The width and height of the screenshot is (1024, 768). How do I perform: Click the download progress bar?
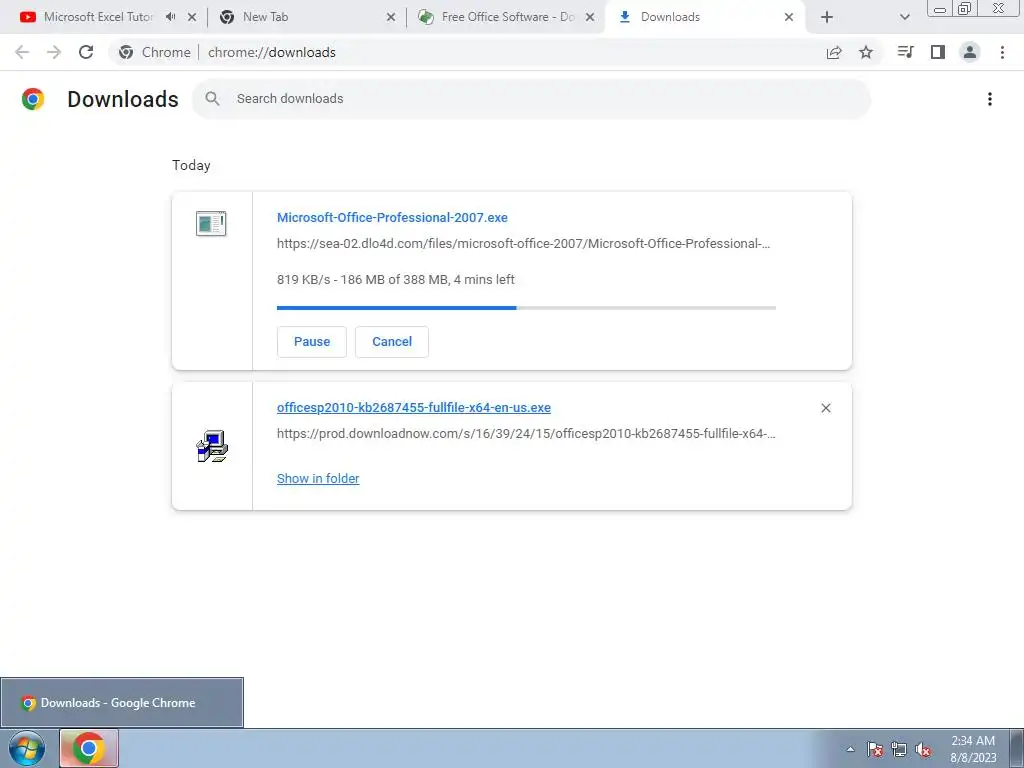pos(526,308)
